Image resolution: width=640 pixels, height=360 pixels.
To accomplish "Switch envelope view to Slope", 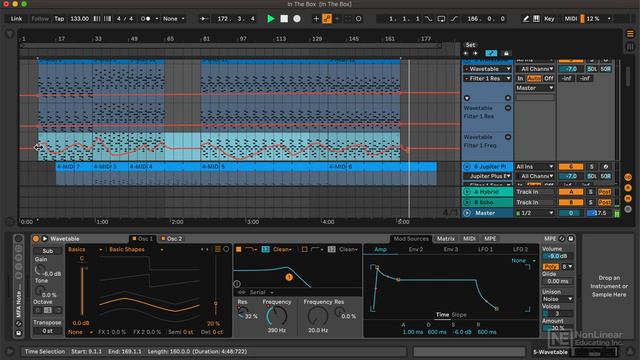I will coord(459,315).
